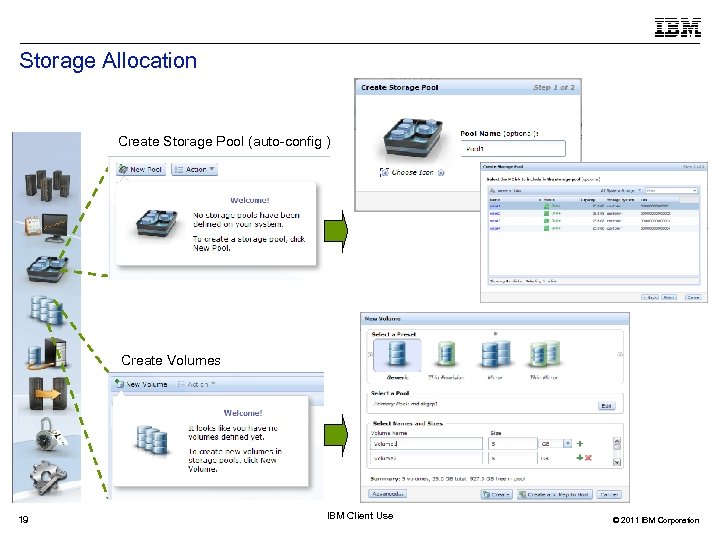Open the settings gear icon in sidebar

(x=48, y=476)
